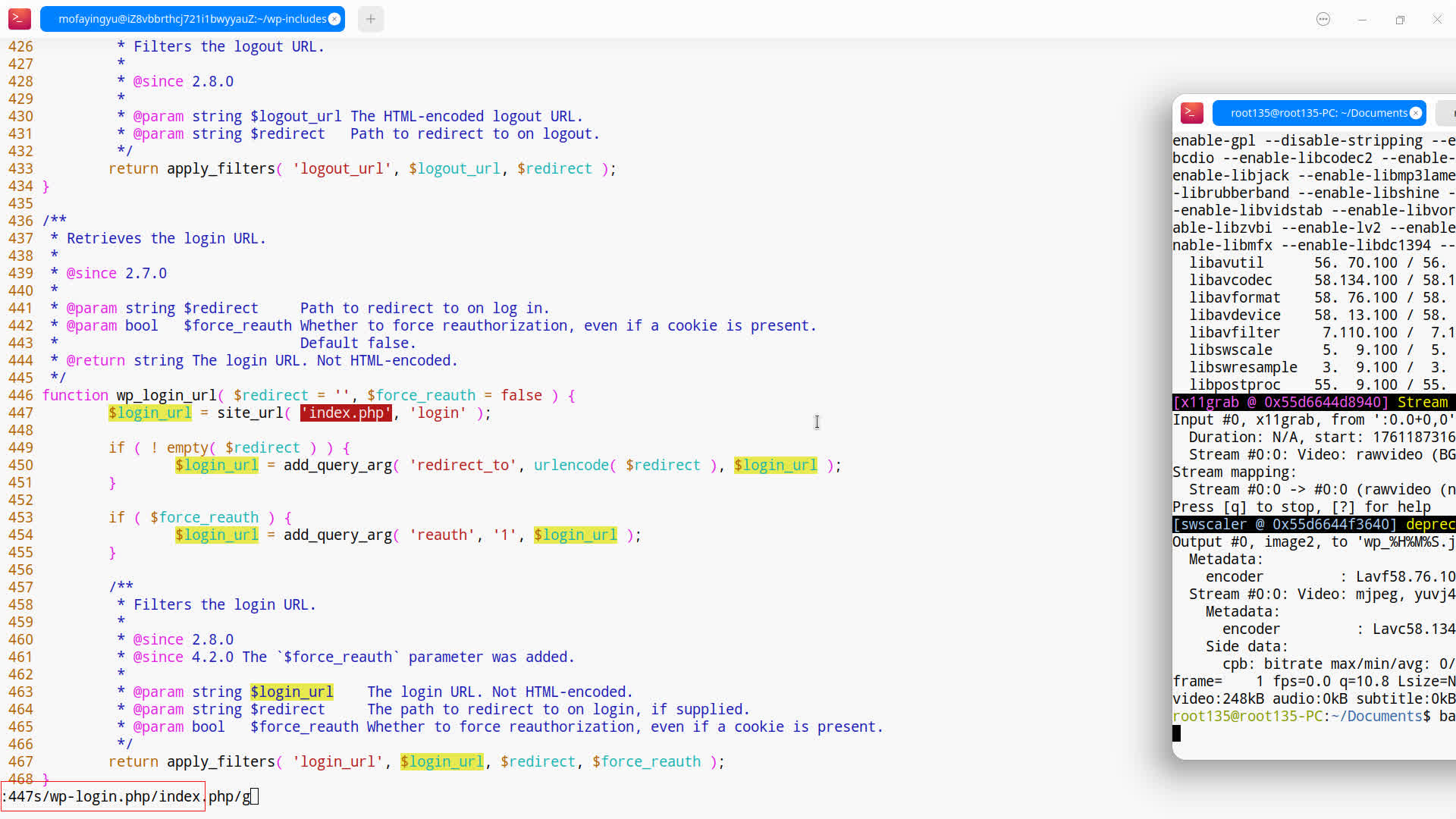1456x819 pixels.
Task: Select the mofayingyu wp-includes tab
Action: pyautogui.click(x=190, y=19)
